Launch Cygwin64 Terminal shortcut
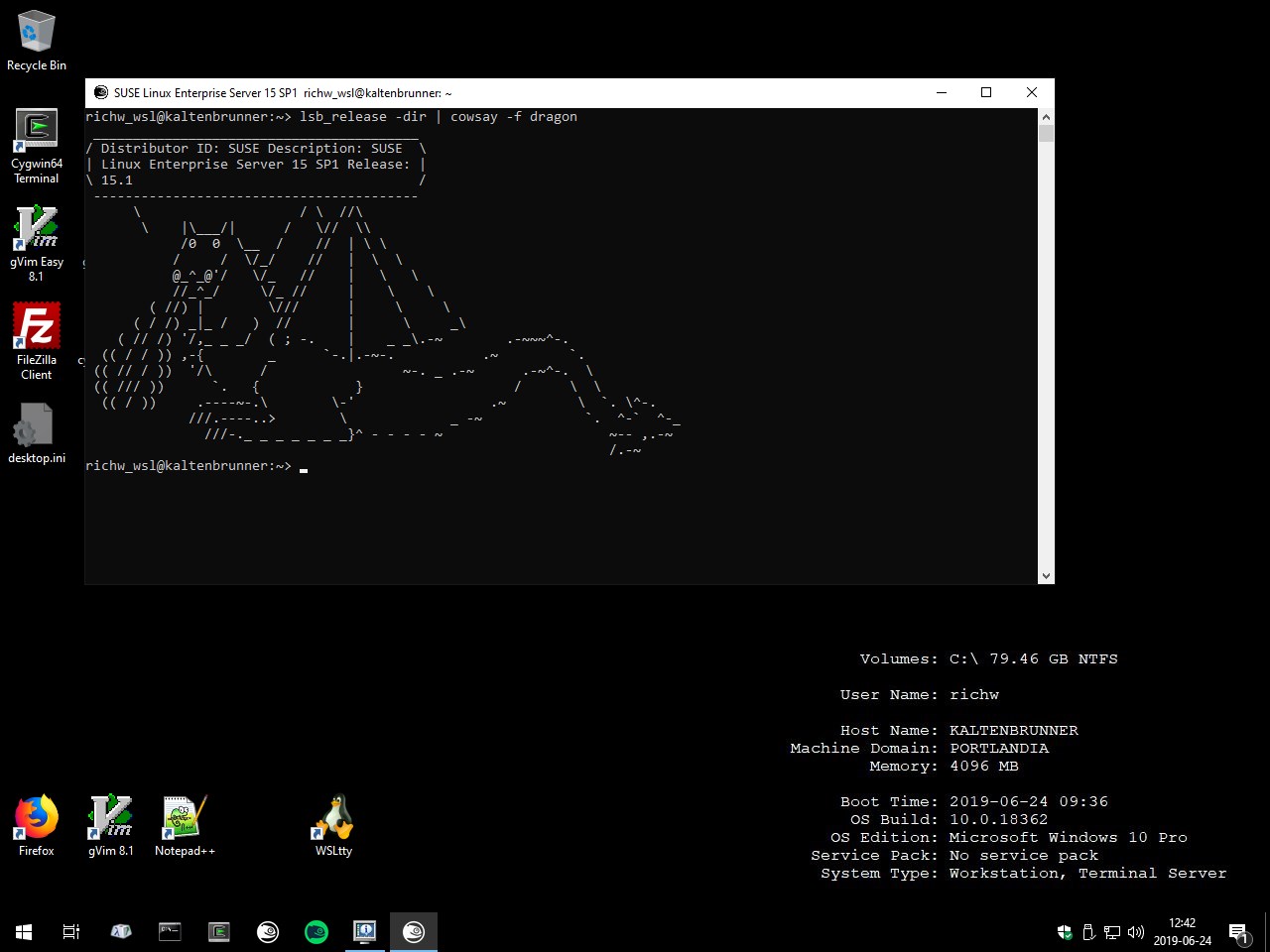The image size is (1270, 952). [37, 146]
